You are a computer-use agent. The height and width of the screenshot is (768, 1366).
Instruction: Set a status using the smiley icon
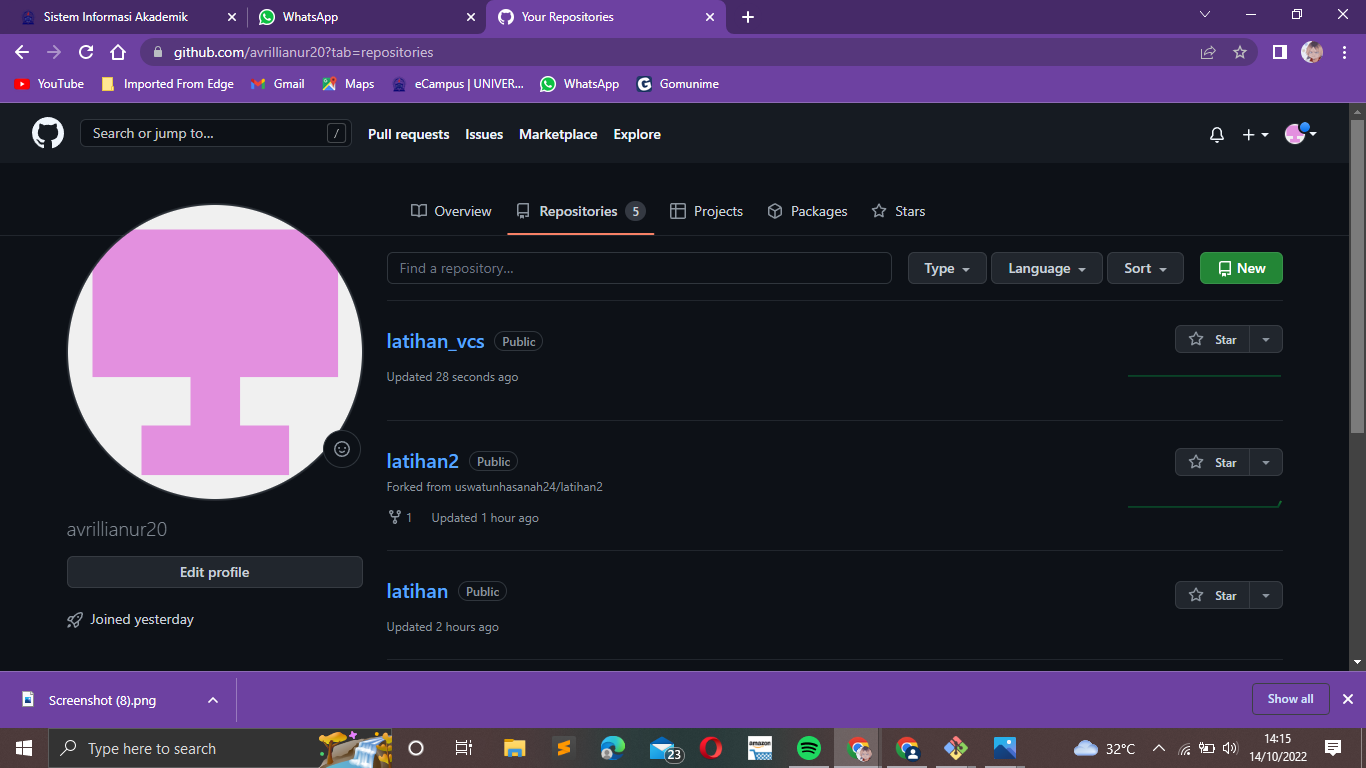click(x=342, y=449)
